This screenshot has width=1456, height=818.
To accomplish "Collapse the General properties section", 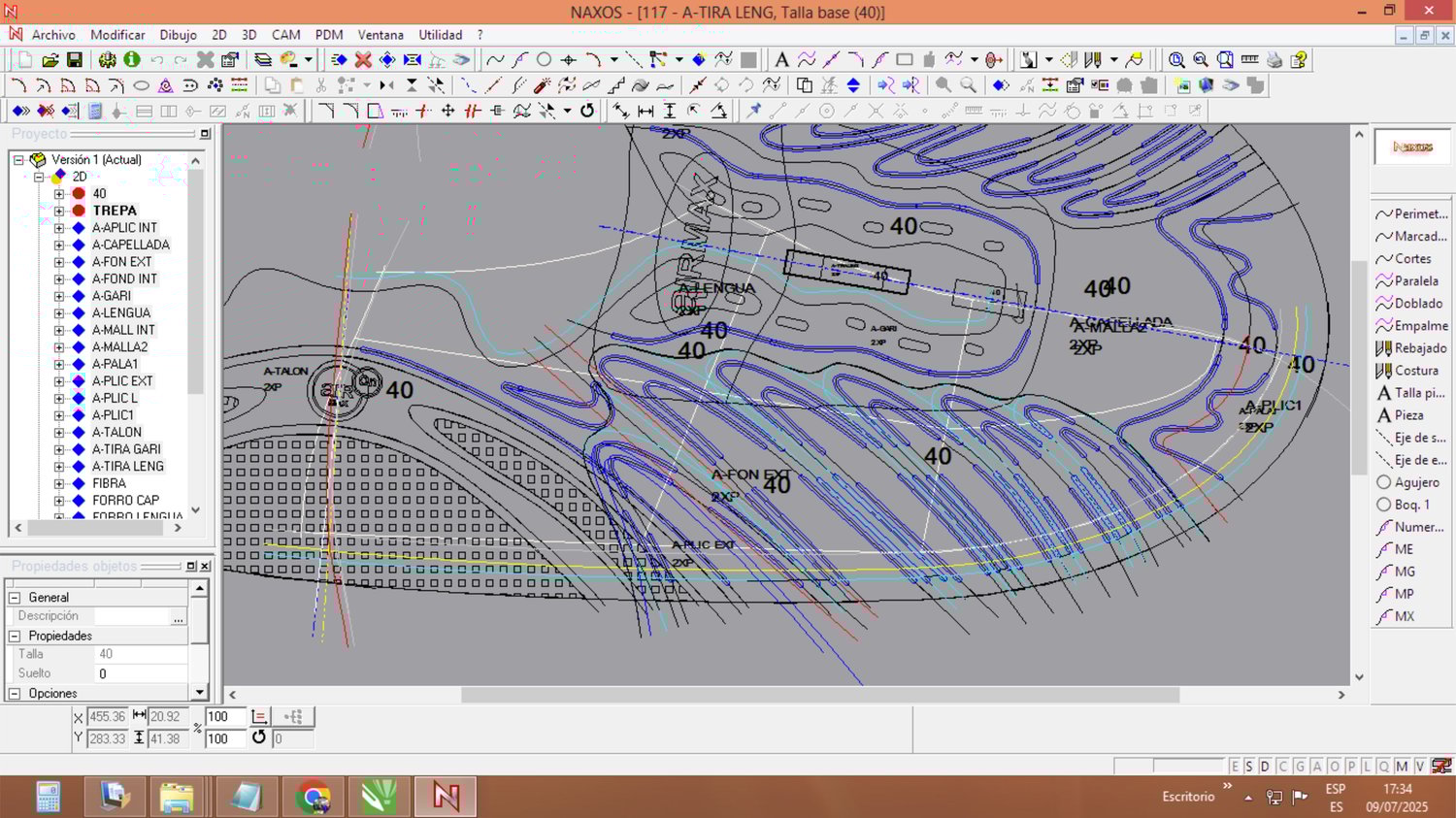I will coord(15,598).
